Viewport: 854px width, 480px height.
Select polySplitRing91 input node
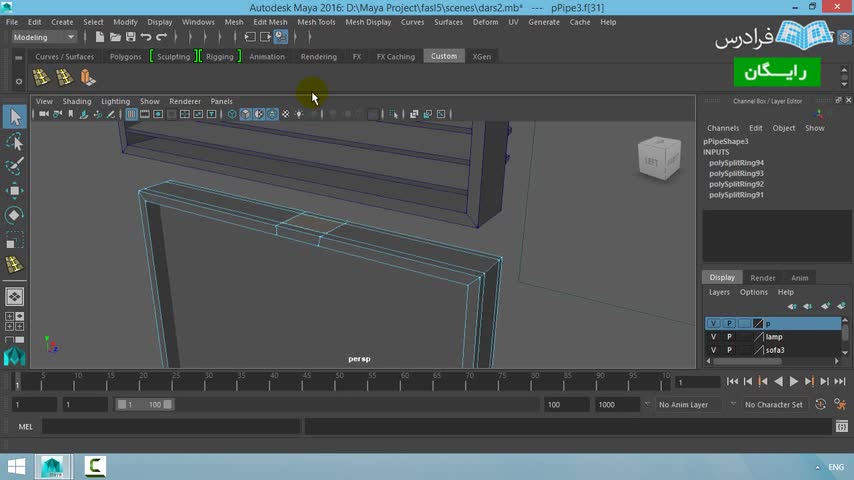point(736,195)
